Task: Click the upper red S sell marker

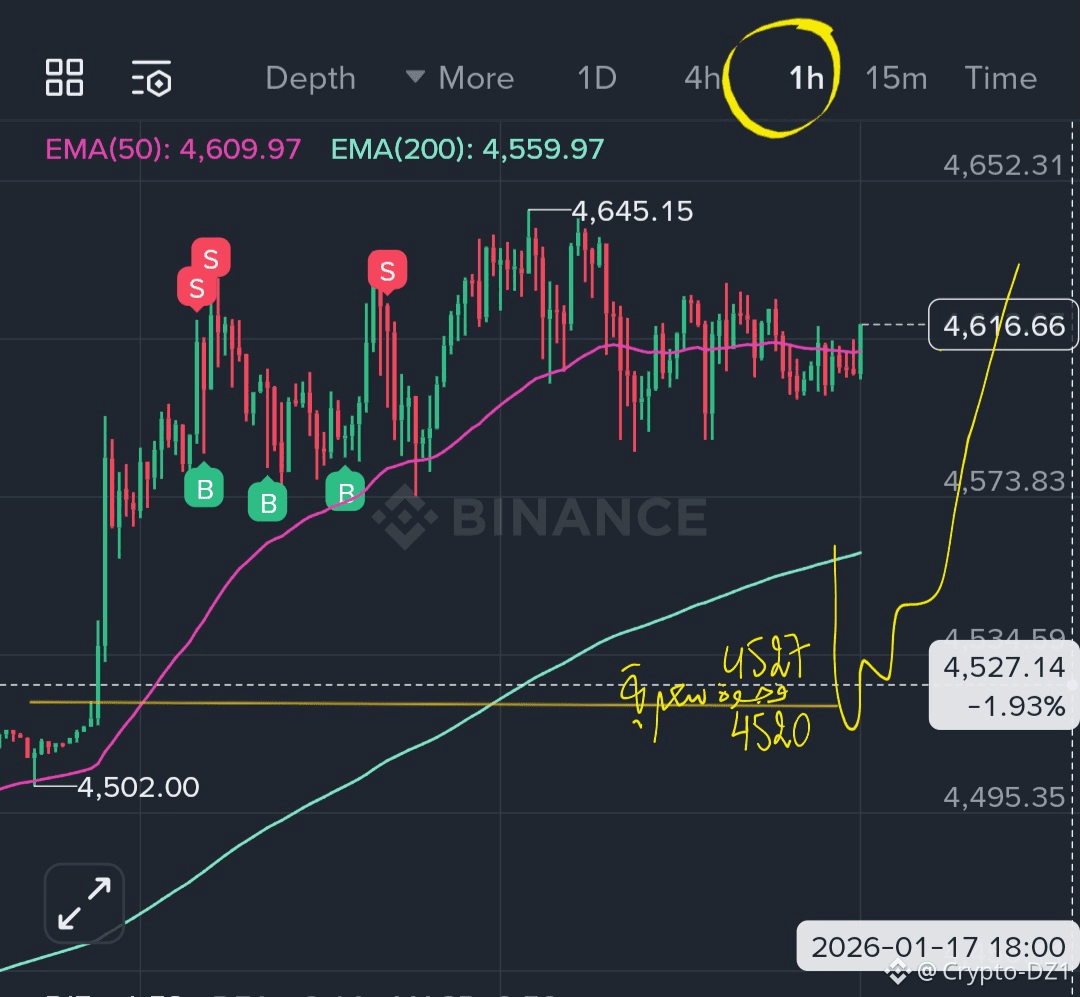Action: pyautogui.click(x=211, y=258)
